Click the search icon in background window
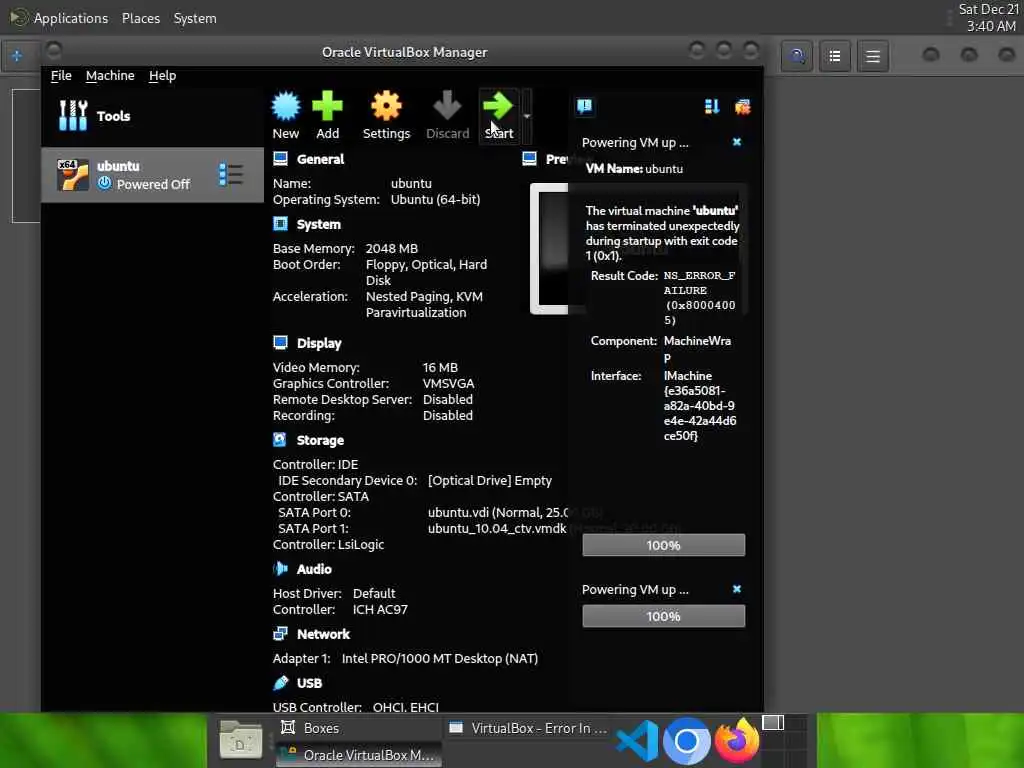The height and width of the screenshot is (768, 1024). point(797,56)
